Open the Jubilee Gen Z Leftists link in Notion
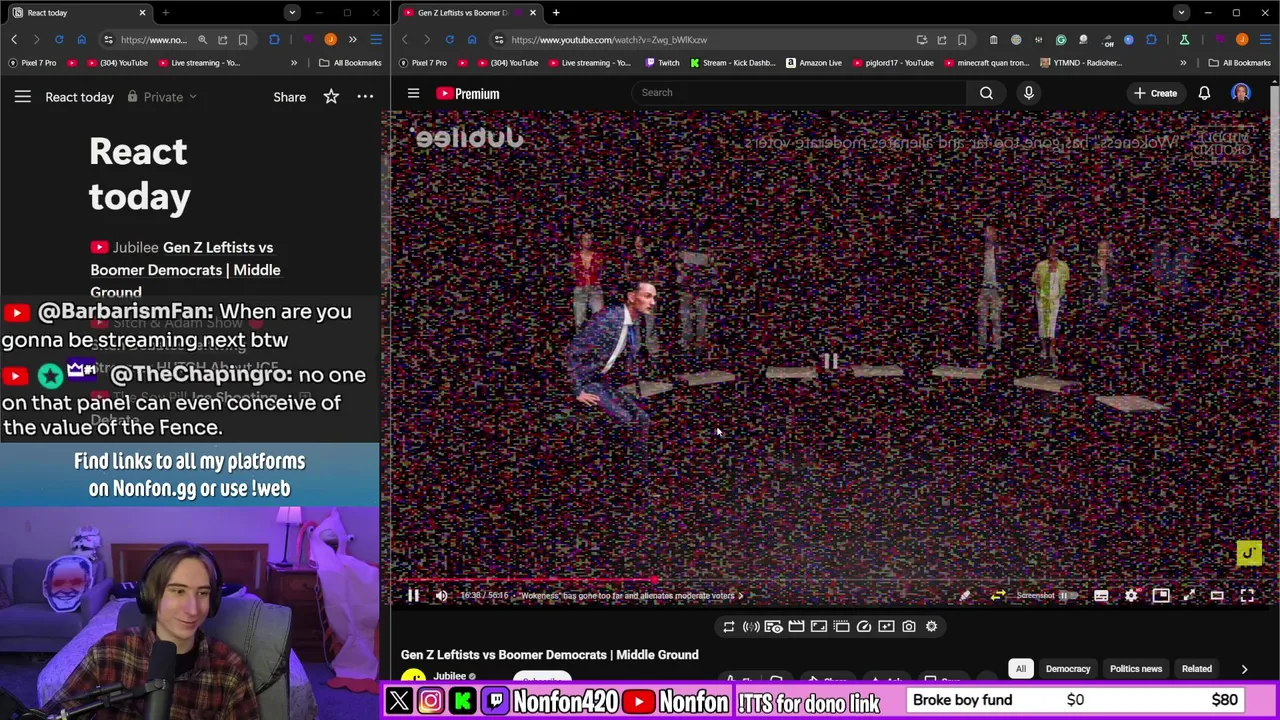Screen dimensions: 1280x720 186,269
